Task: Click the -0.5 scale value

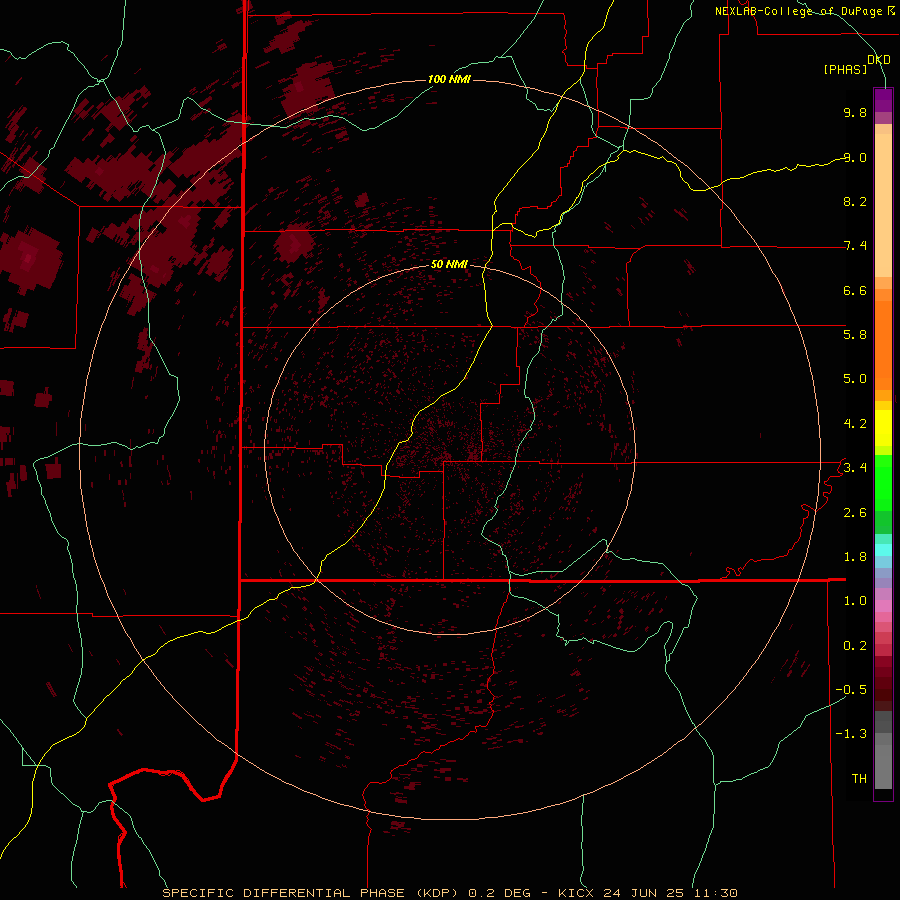Action: pos(851,690)
